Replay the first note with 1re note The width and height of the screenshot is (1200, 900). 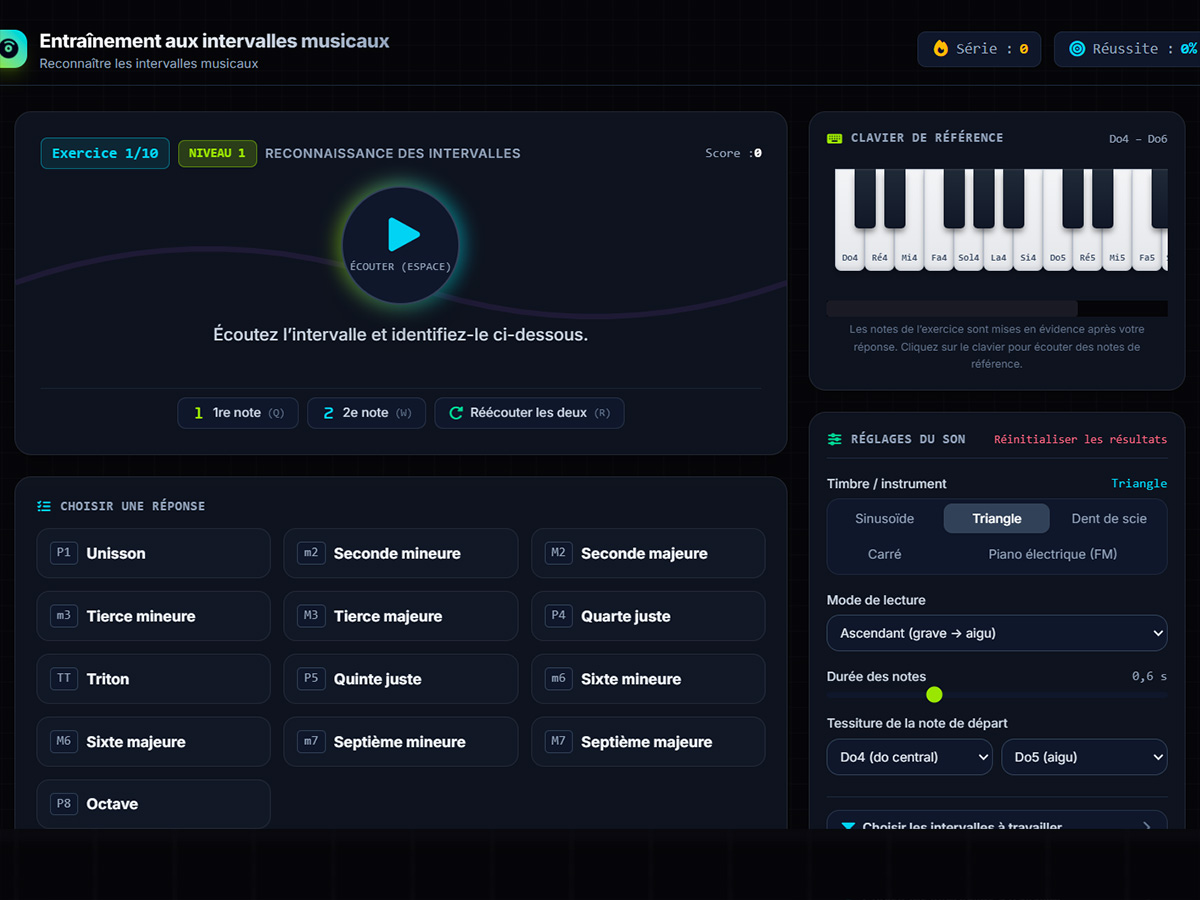(238, 413)
